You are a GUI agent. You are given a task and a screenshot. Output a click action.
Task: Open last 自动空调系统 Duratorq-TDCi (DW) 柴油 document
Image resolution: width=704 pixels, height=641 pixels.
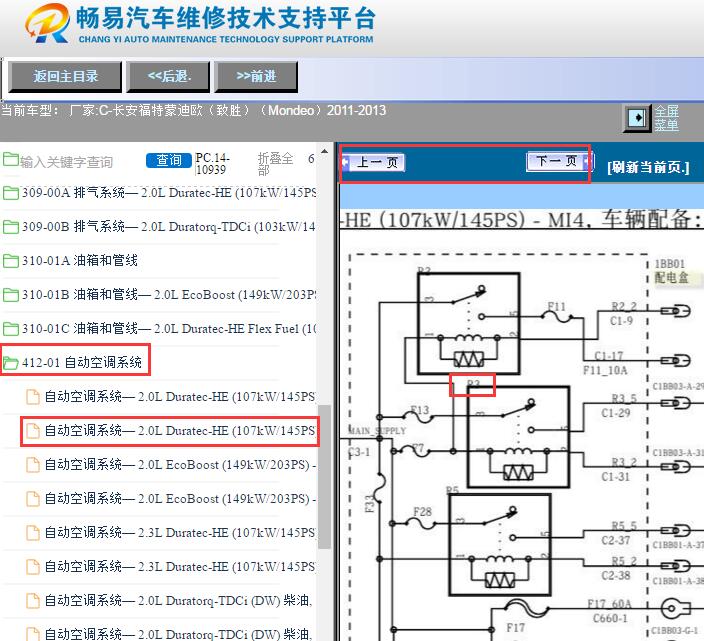tap(178, 634)
